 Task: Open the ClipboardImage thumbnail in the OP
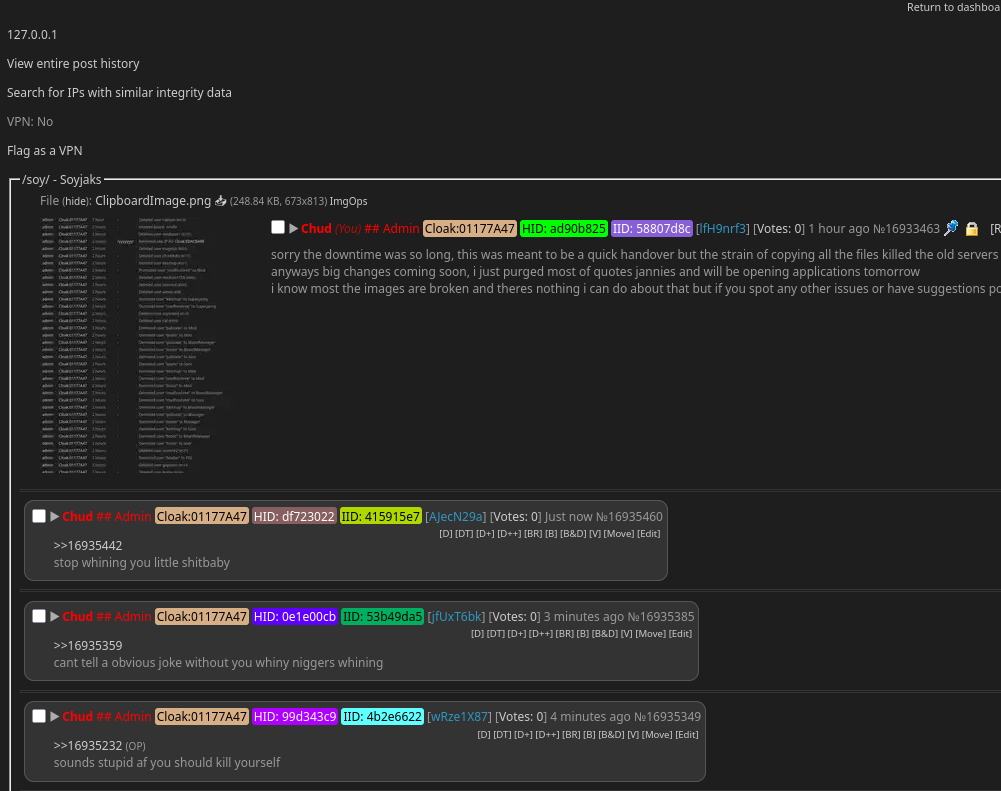(133, 345)
